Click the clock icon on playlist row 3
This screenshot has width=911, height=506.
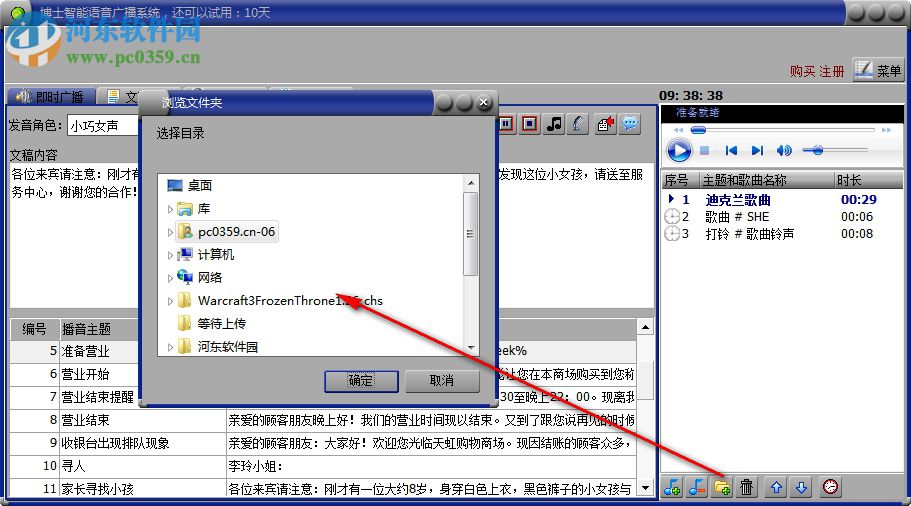point(672,234)
